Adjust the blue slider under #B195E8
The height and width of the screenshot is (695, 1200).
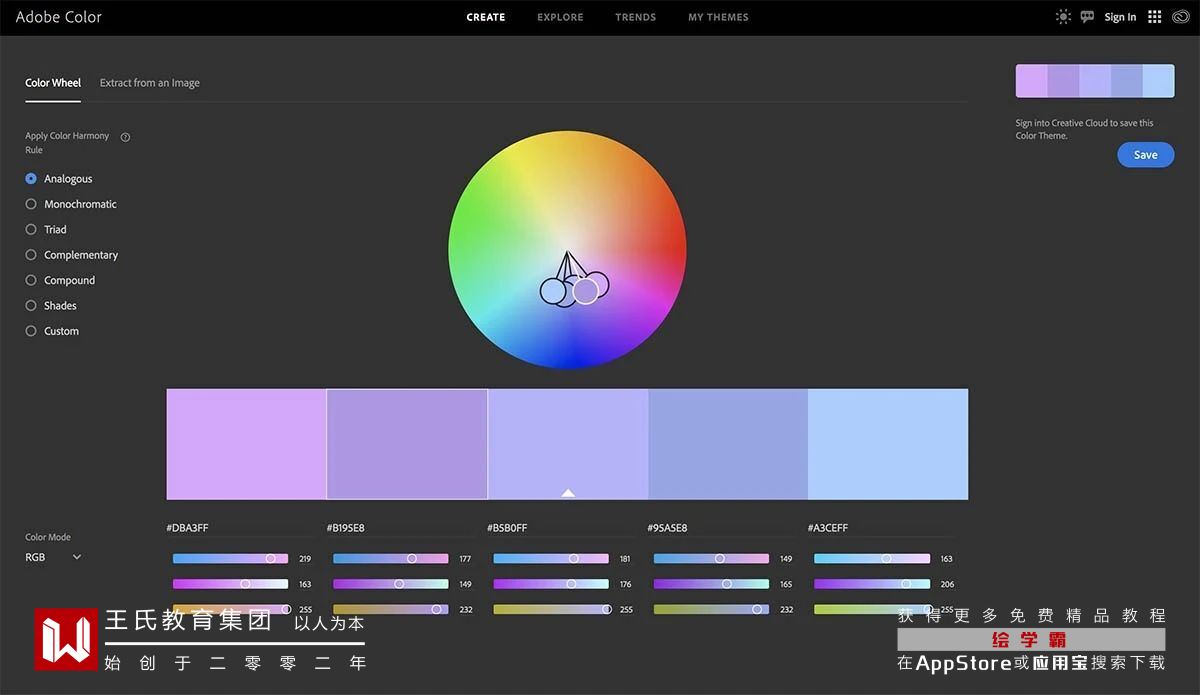pos(391,609)
